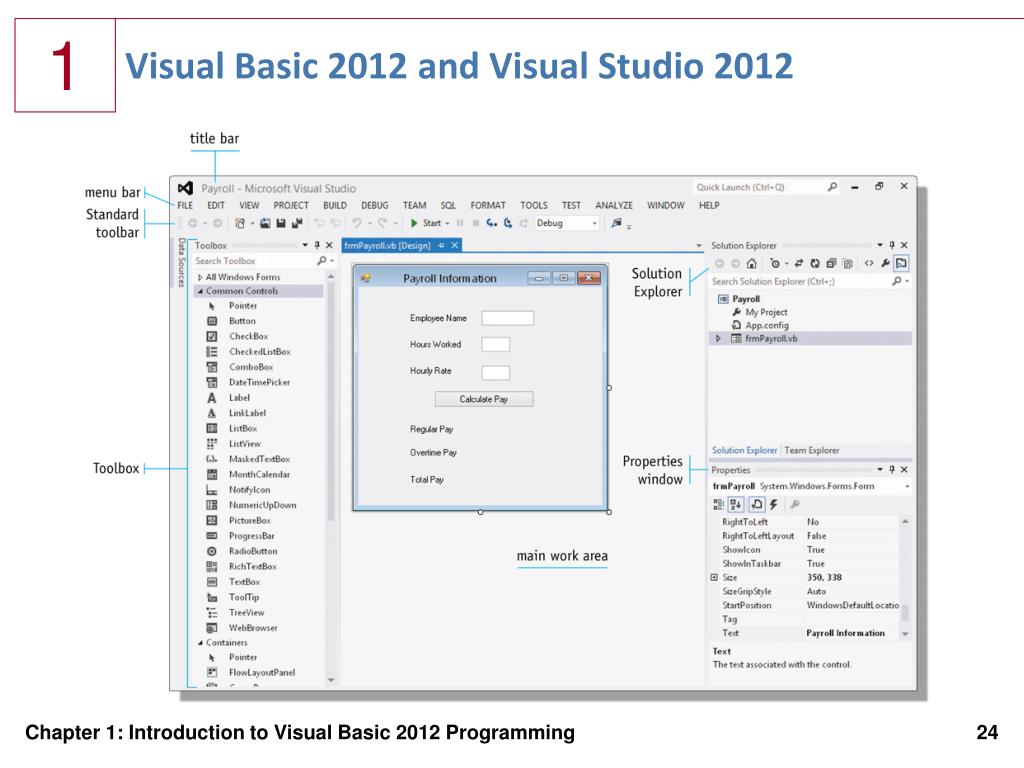
Task: Click the wrench Properties icon in Solution Explorer toolbar
Action: tap(885, 264)
